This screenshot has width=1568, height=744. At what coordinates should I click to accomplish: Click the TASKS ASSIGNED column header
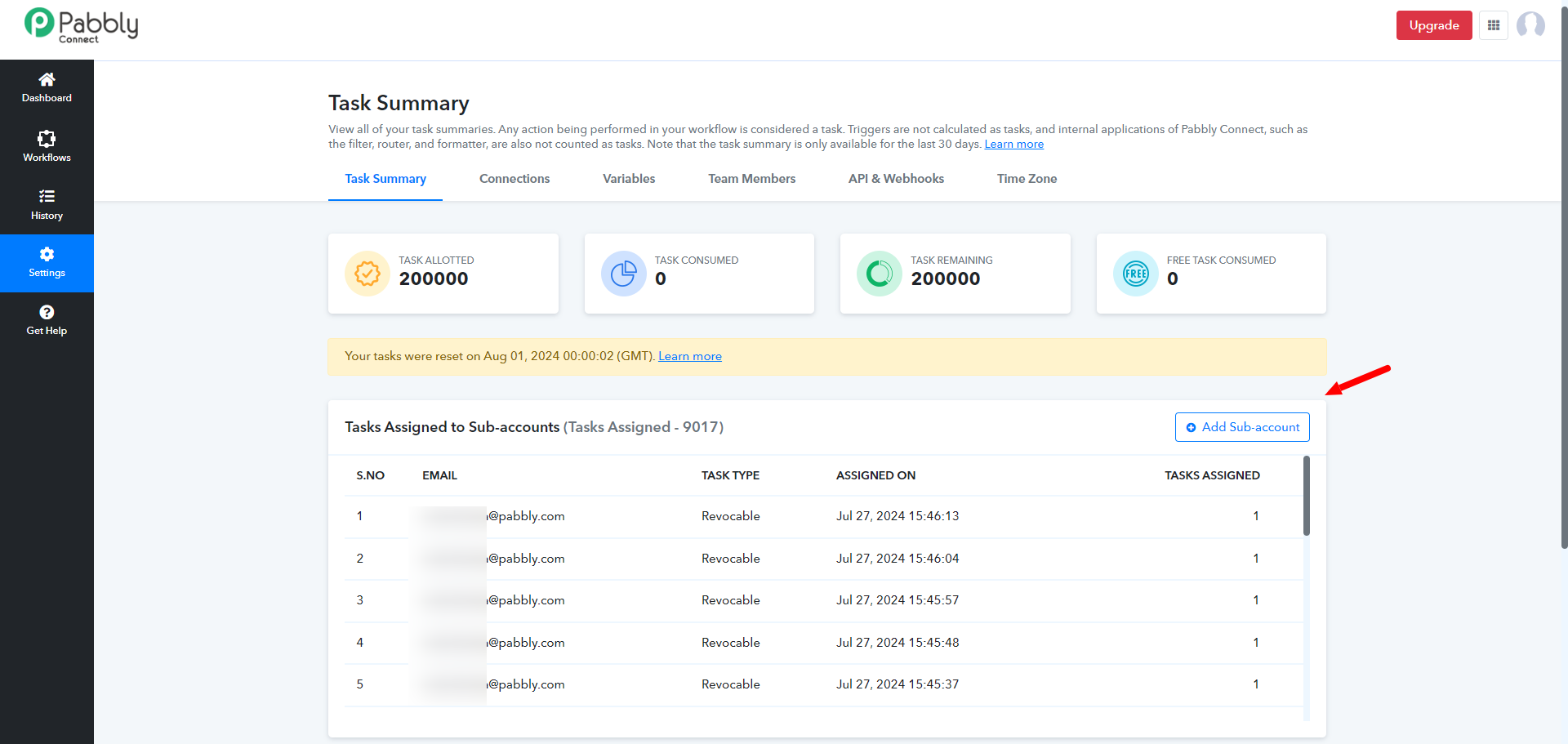(1212, 475)
